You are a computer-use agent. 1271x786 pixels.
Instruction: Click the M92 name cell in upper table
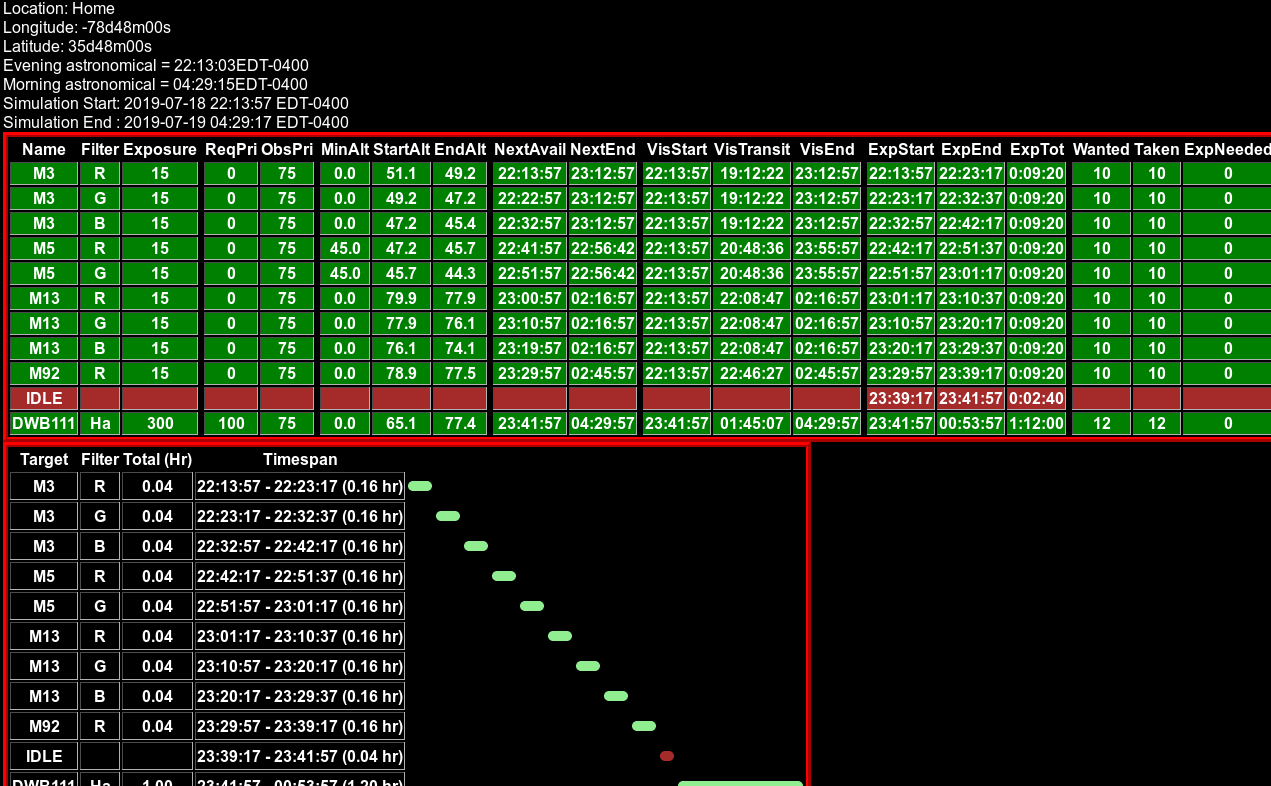[44, 373]
